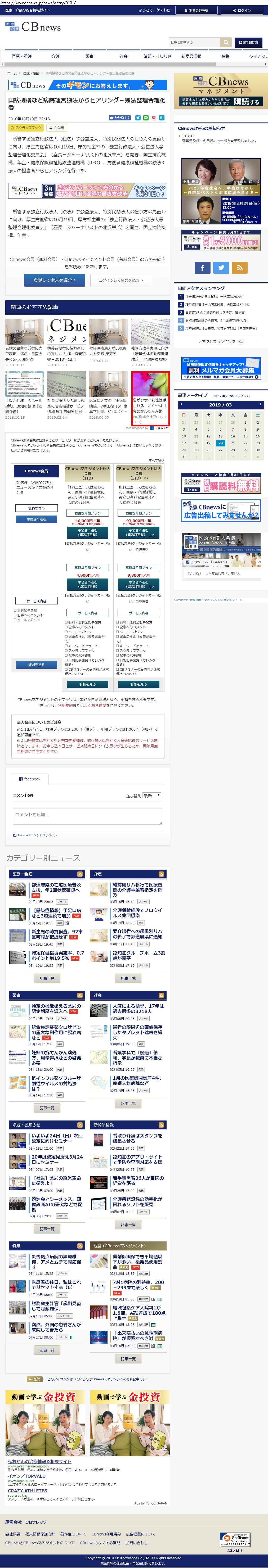Focus the コメントを追加 comment box

click(87, 816)
